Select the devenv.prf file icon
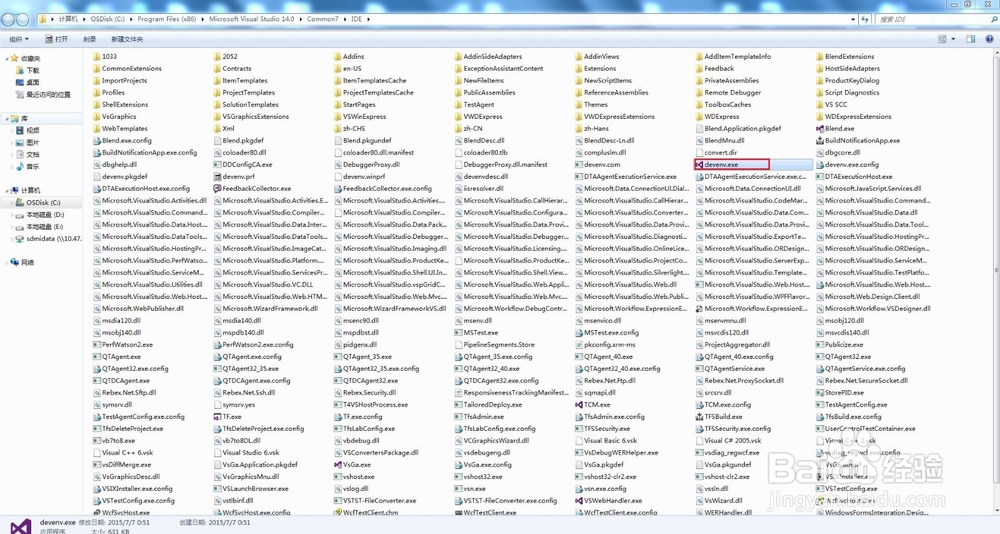This screenshot has height=534, width=1000. pos(217,177)
